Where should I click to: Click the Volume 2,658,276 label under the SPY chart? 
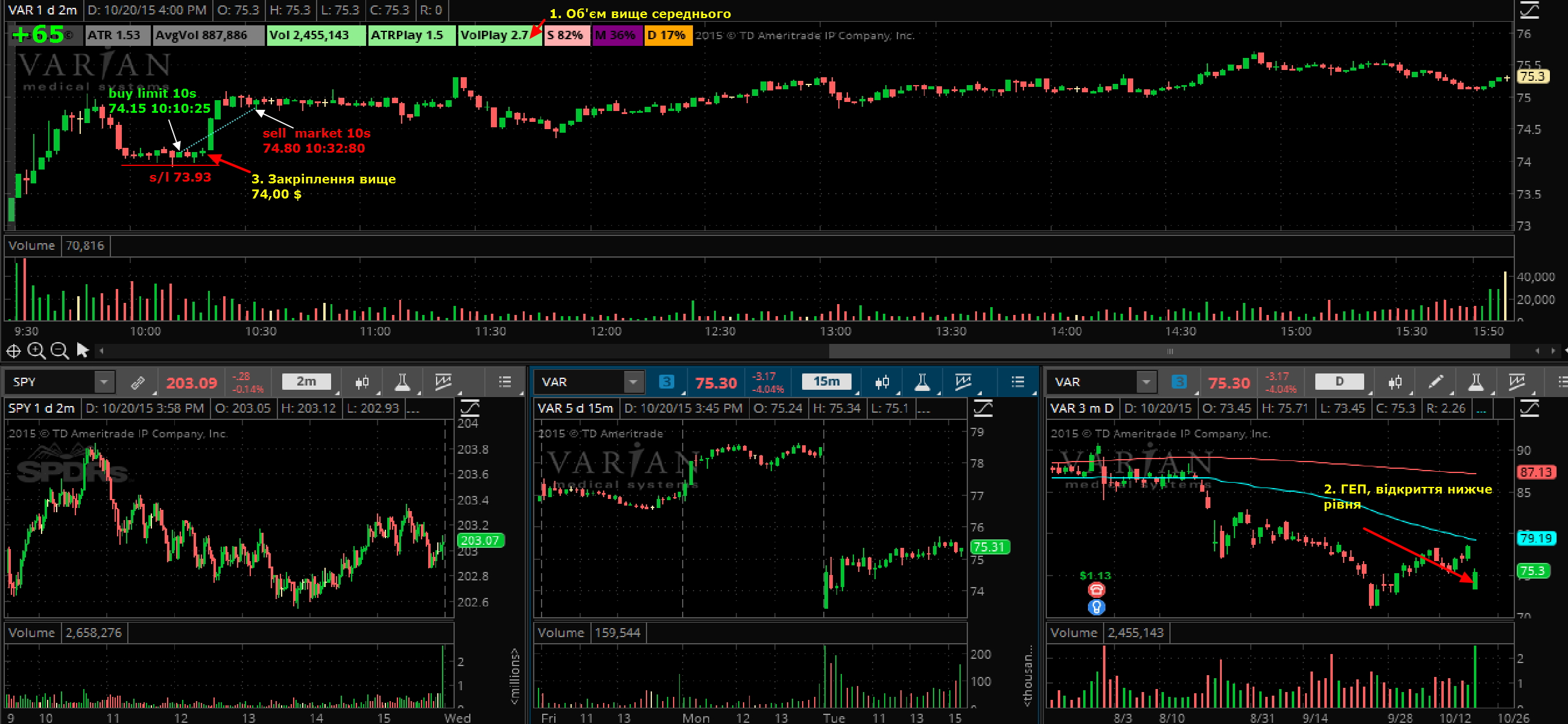click(65, 633)
